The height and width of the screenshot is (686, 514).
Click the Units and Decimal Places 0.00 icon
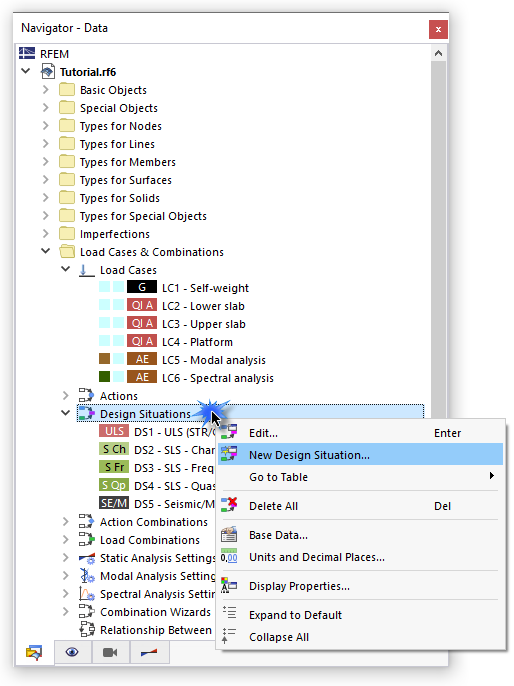pyautogui.click(x=229, y=556)
